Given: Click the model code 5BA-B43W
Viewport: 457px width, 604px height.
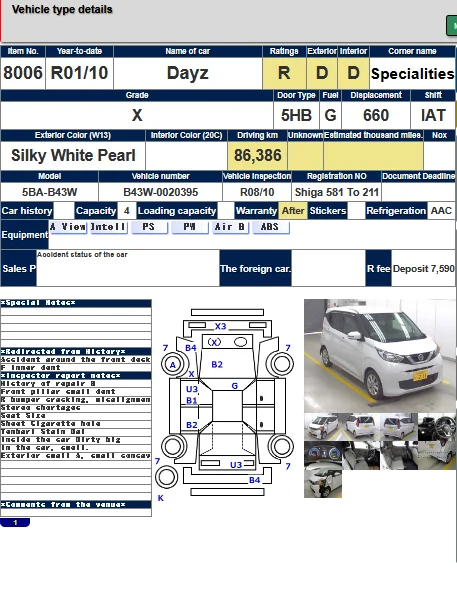Looking at the screenshot, I should point(49,192).
